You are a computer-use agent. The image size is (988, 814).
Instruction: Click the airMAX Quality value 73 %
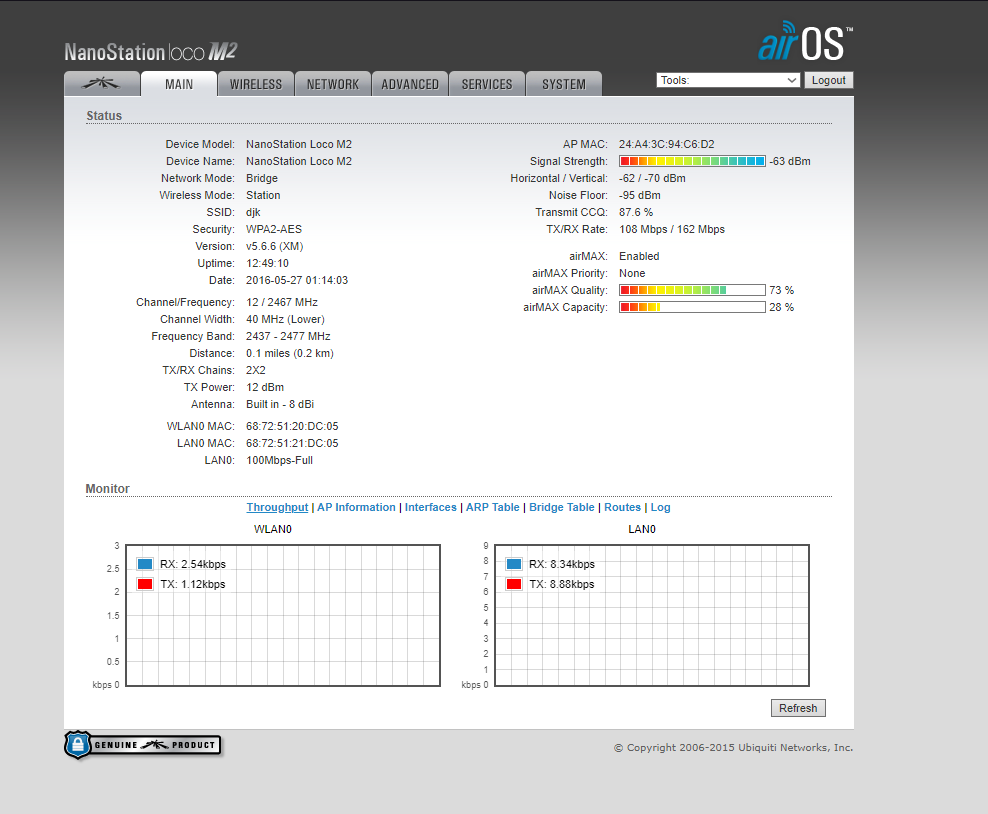[x=781, y=290]
